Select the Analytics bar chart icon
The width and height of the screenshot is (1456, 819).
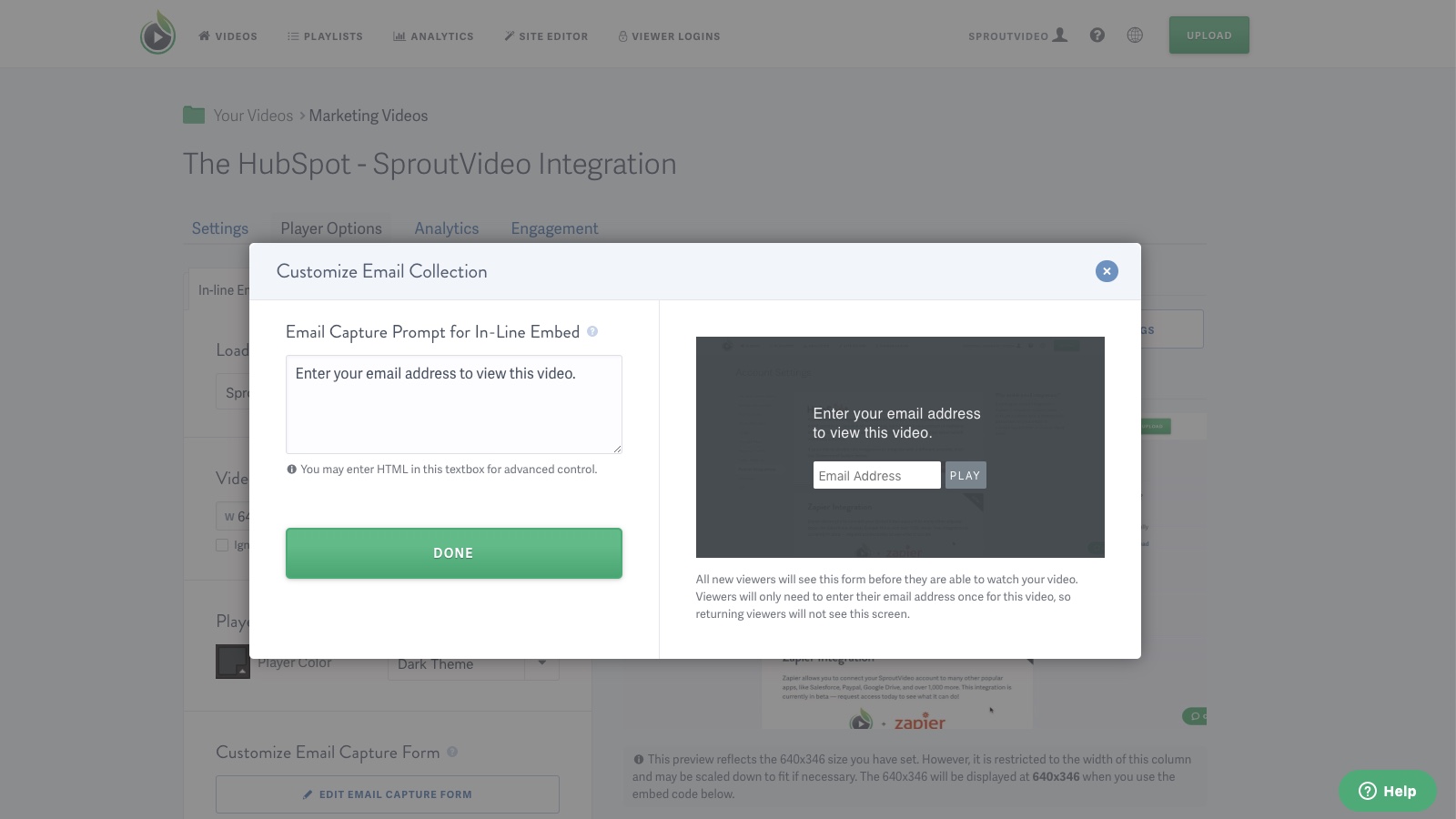click(399, 36)
